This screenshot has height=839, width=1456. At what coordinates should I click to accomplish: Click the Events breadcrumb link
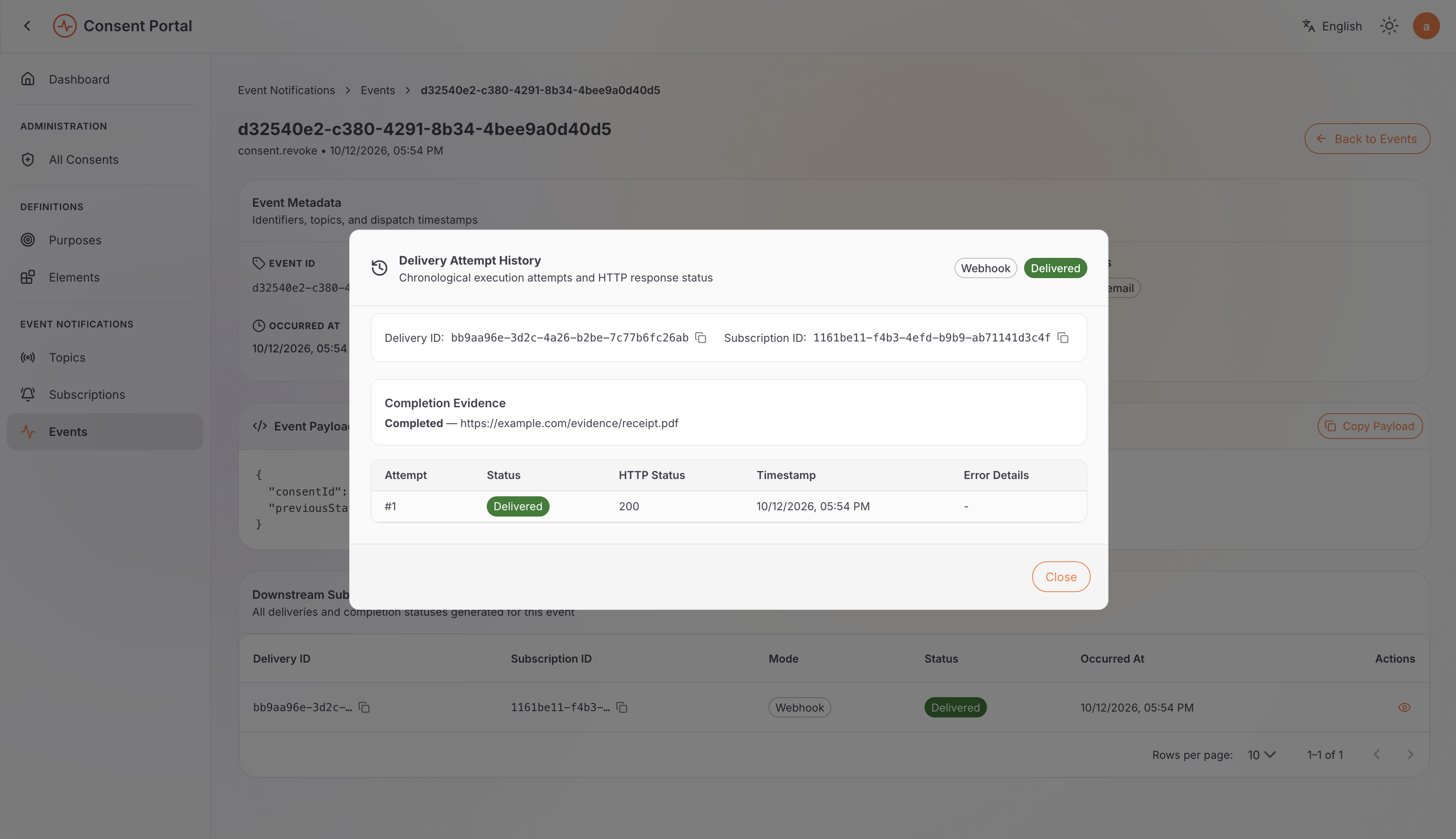point(377,90)
